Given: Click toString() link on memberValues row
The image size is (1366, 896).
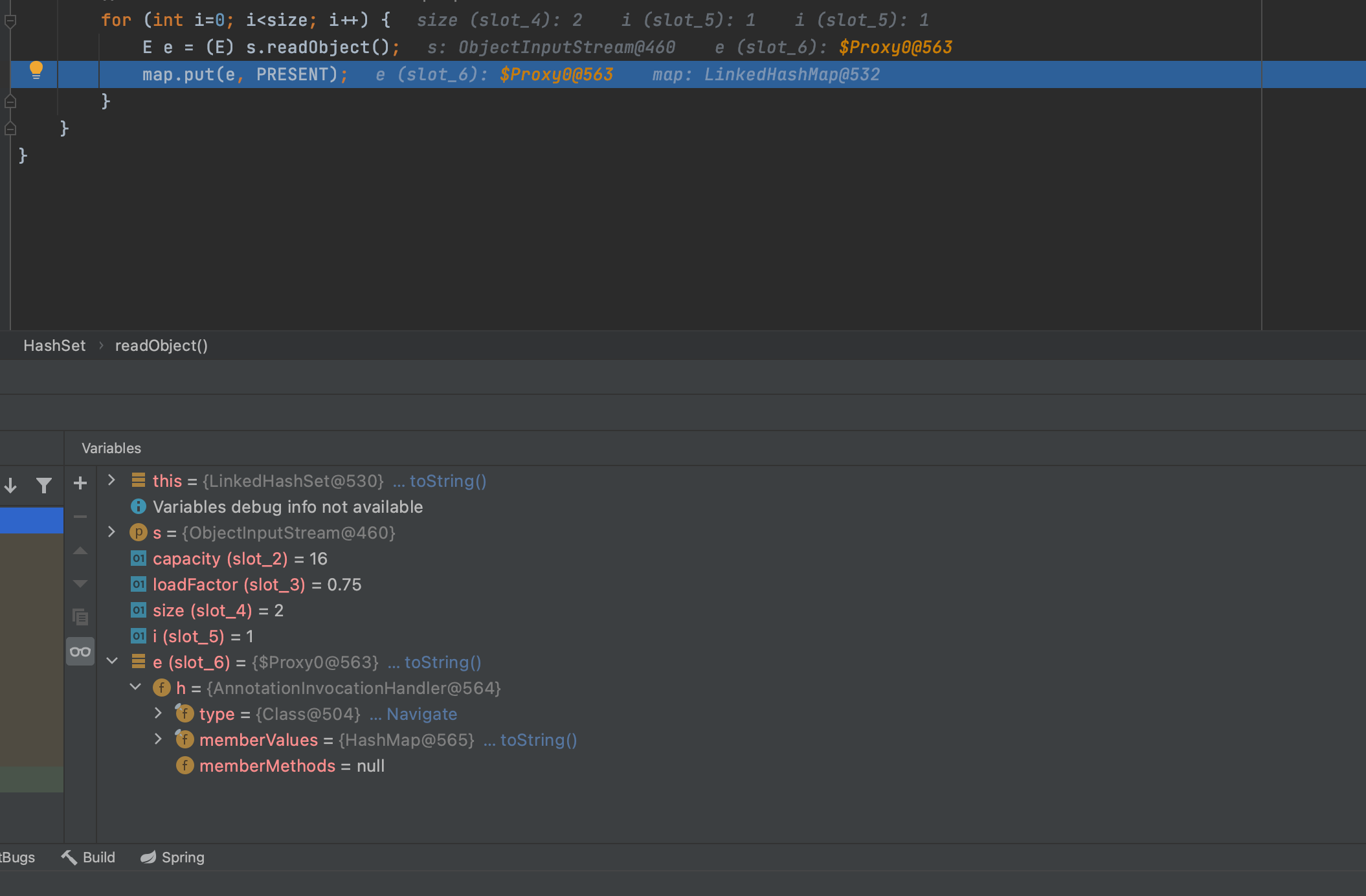Looking at the screenshot, I should tap(539, 740).
